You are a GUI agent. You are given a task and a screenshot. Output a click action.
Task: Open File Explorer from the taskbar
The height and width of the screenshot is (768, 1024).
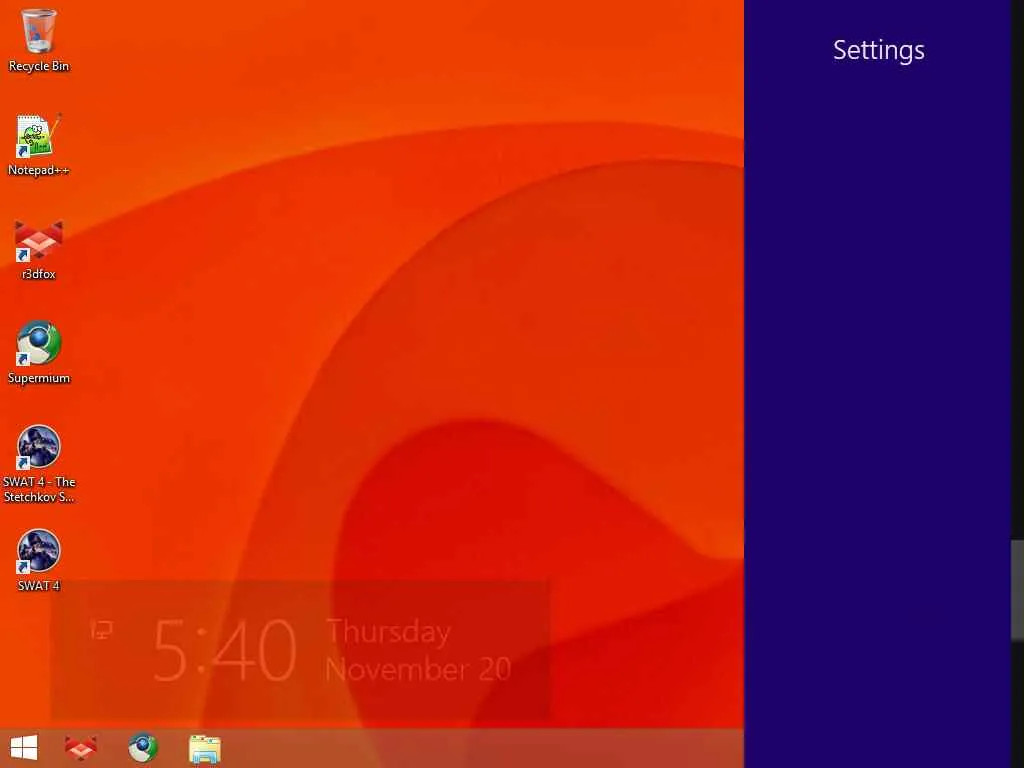[x=204, y=748]
